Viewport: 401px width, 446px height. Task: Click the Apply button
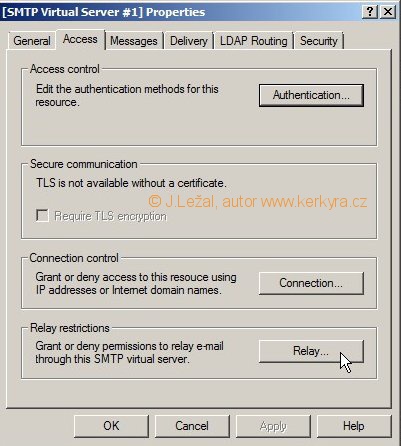[273, 426]
